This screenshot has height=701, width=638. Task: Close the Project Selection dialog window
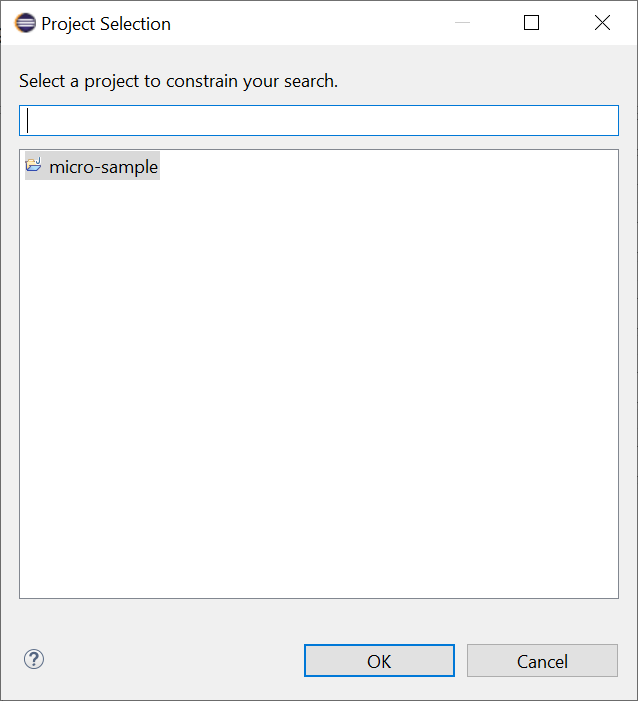602,23
